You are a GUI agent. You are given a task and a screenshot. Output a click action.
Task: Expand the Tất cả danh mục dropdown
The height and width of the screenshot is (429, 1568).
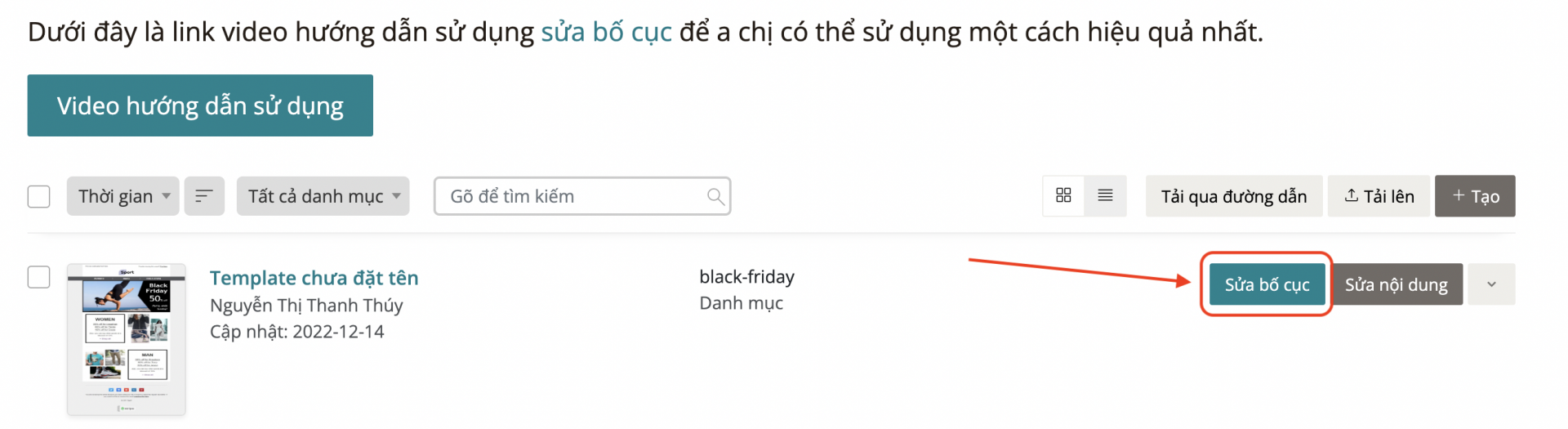click(323, 196)
